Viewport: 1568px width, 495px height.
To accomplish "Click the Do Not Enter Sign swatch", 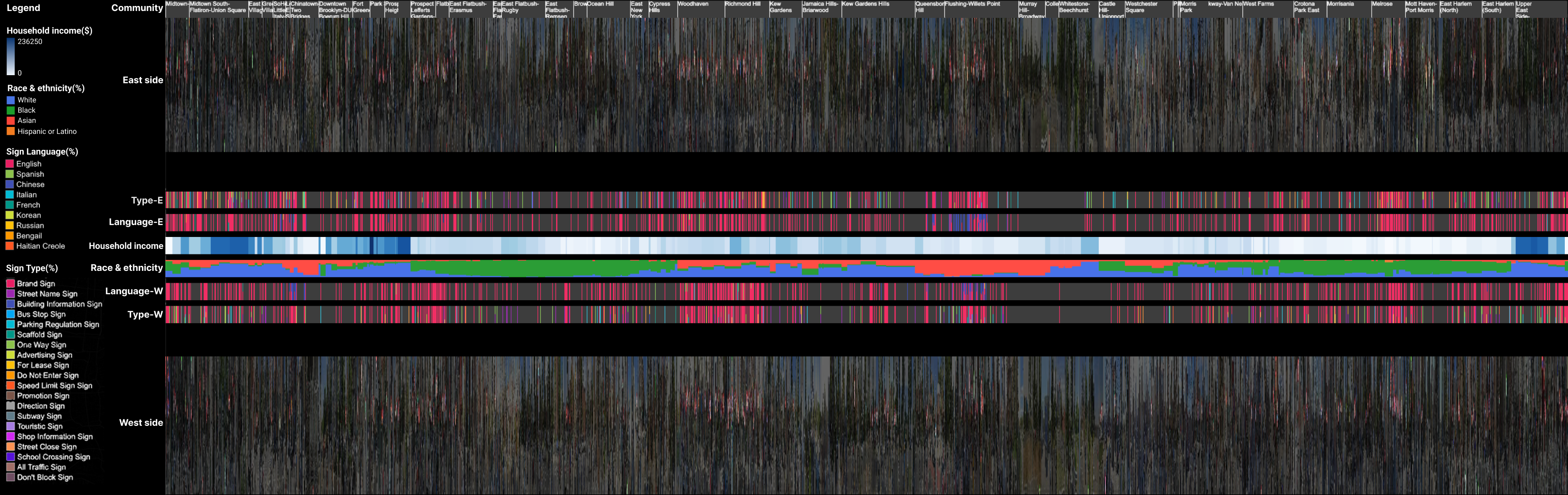I will [x=11, y=375].
